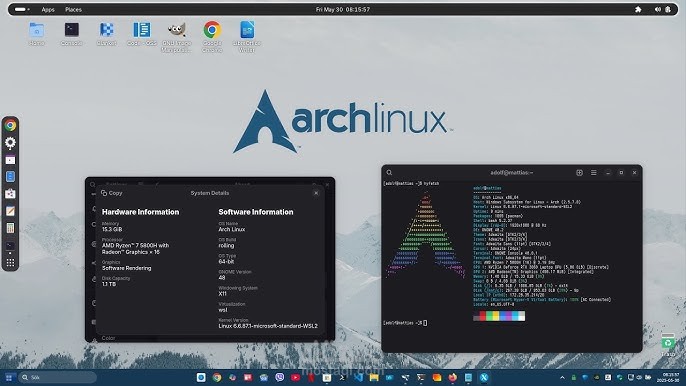Click the Software Information heading
686x386 pixels.
pyautogui.click(x=256, y=212)
